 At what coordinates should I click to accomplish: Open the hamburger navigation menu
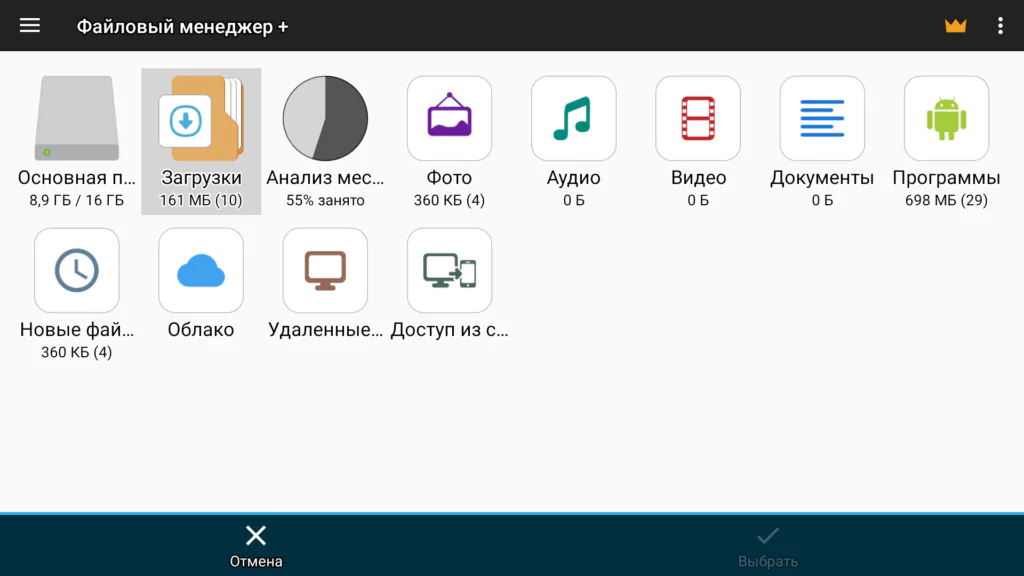tap(29, 25)
